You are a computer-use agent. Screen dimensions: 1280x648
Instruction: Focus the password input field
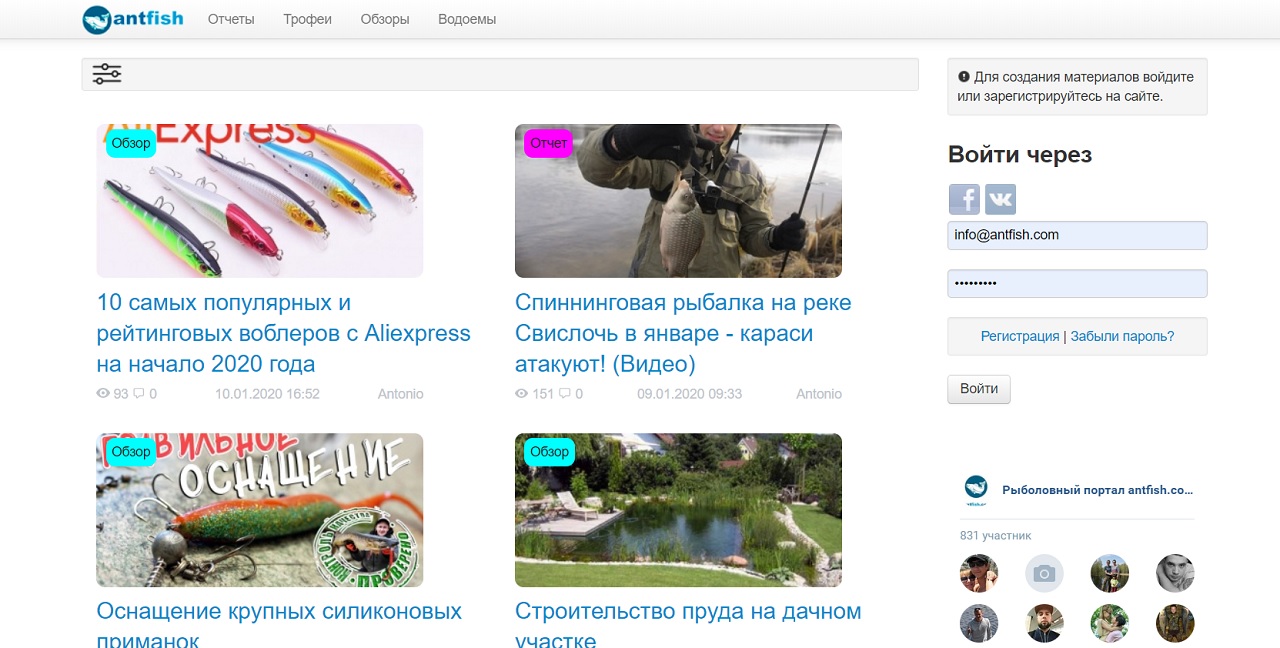click(1077, 284)
